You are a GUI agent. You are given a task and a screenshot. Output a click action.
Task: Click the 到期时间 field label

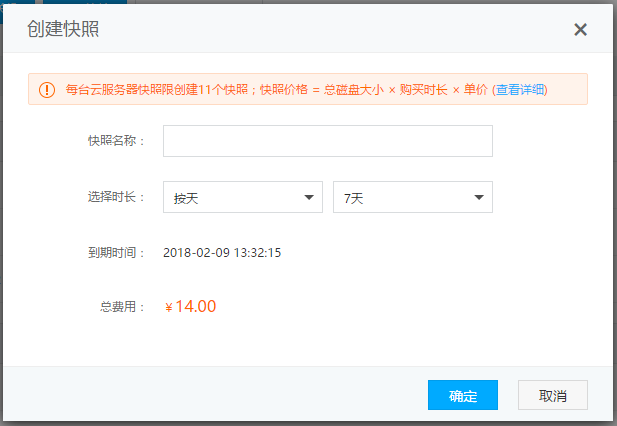116,253
